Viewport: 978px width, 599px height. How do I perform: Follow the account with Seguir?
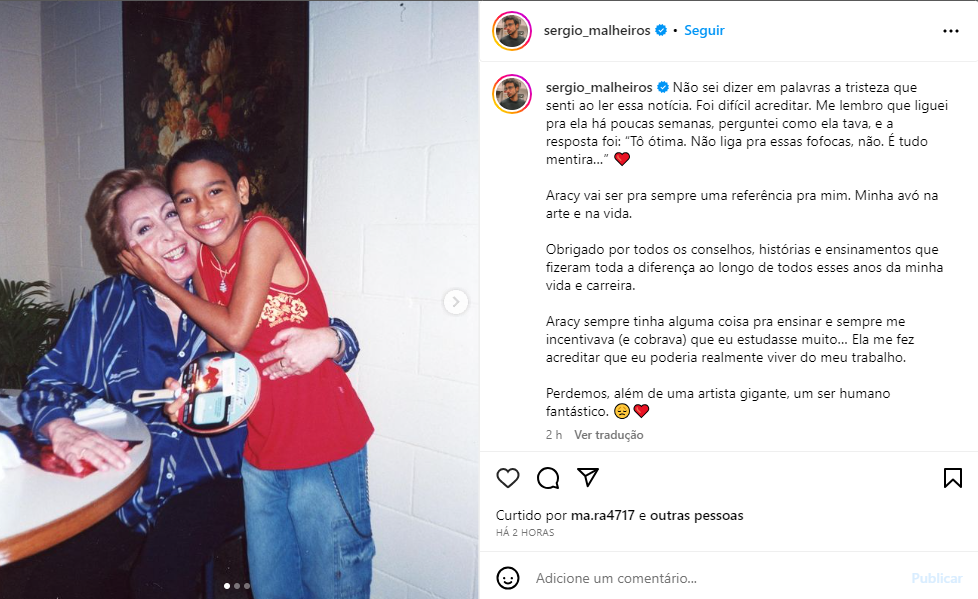tap(704, 30)
